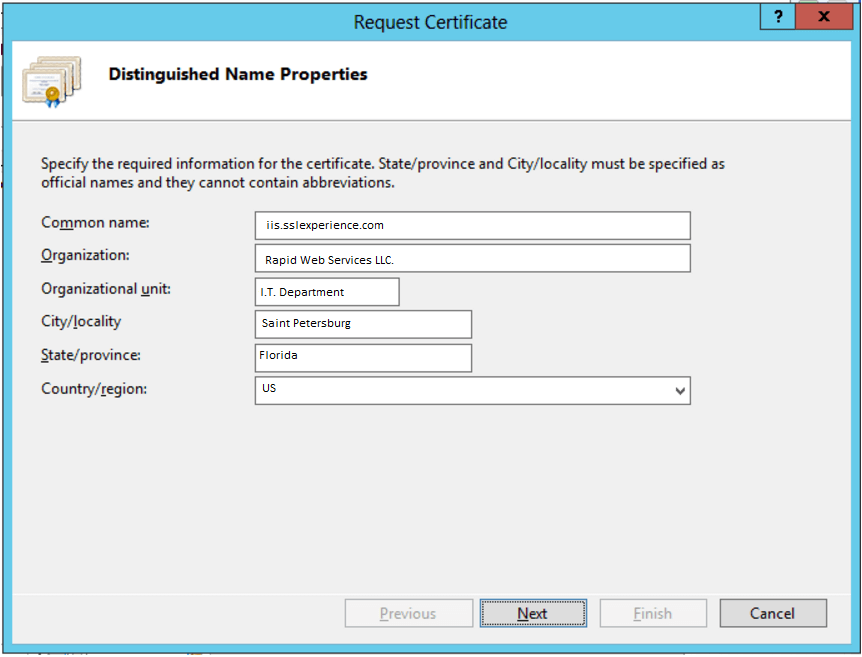Click the Country/region label
This screenshot has height=657, width=862.
click(x=94, y=388)
